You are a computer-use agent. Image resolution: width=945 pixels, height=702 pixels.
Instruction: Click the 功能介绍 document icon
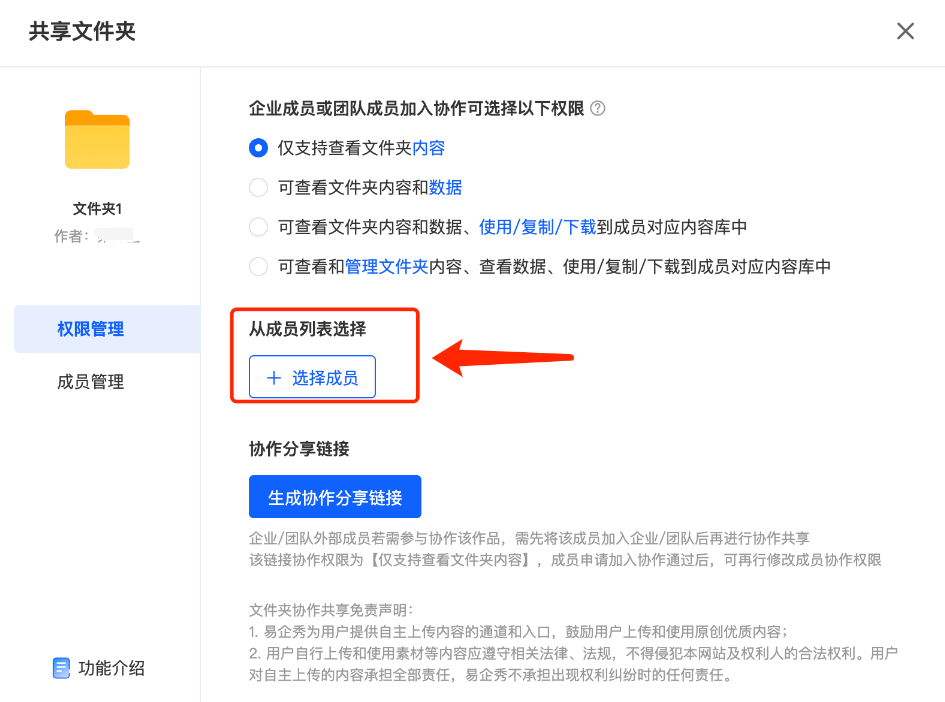(x=61, y=668)
